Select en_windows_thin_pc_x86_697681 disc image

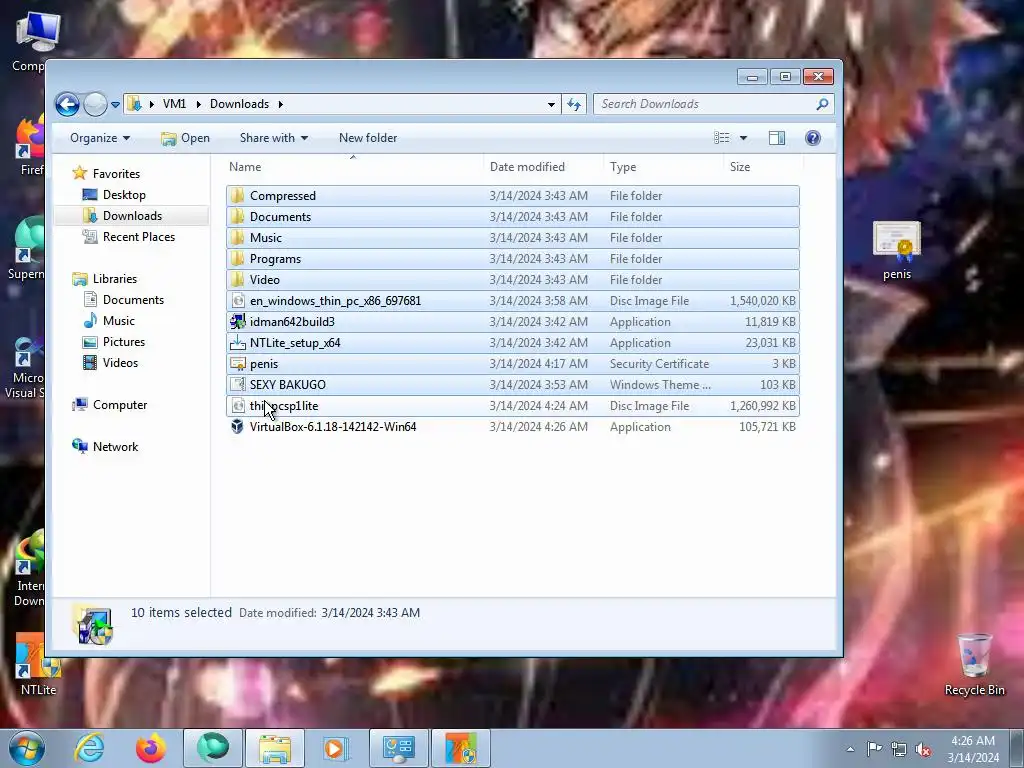pos(513,300)
